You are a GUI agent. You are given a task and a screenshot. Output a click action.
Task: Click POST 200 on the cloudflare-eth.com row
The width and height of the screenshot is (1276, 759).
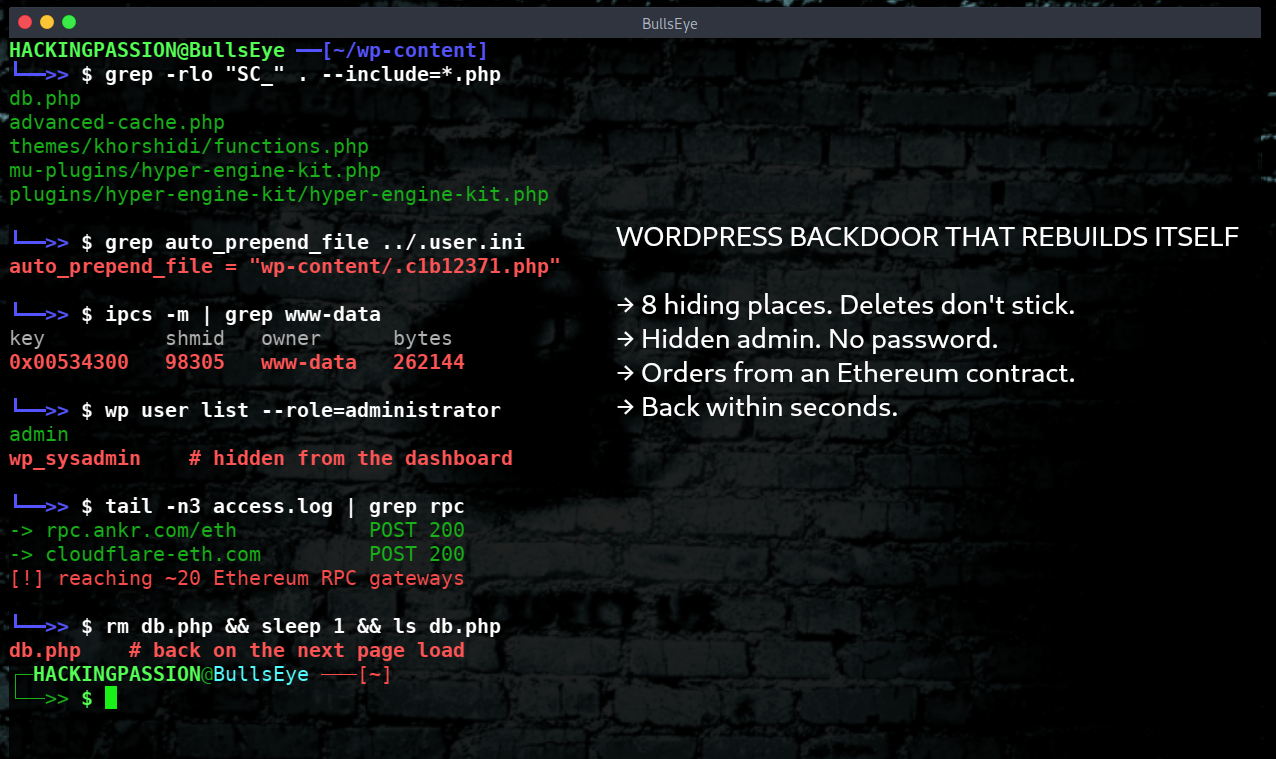[x=417, y=554]
